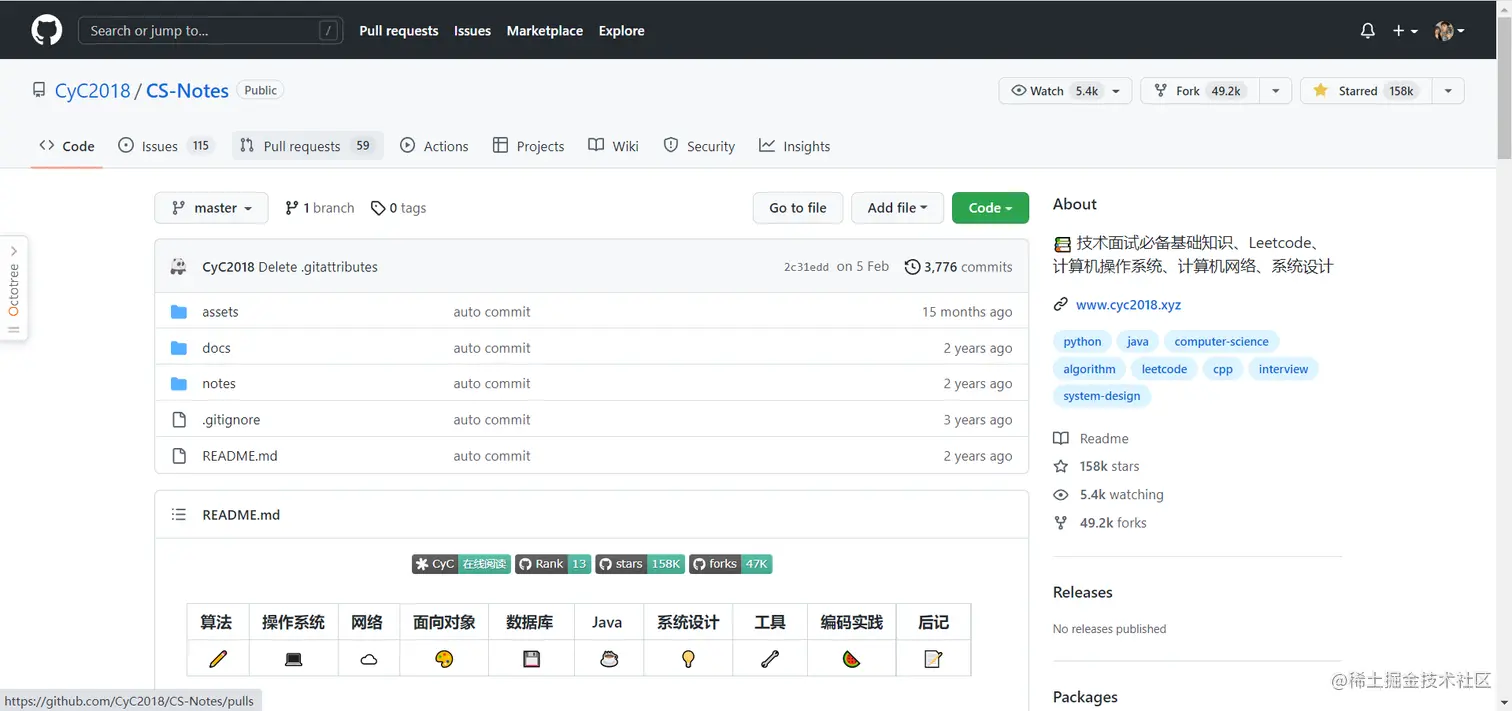The width and height of the screenshot is (1512, 711).
Task: Click the Fork button
Action: (x=1201, y=91)
